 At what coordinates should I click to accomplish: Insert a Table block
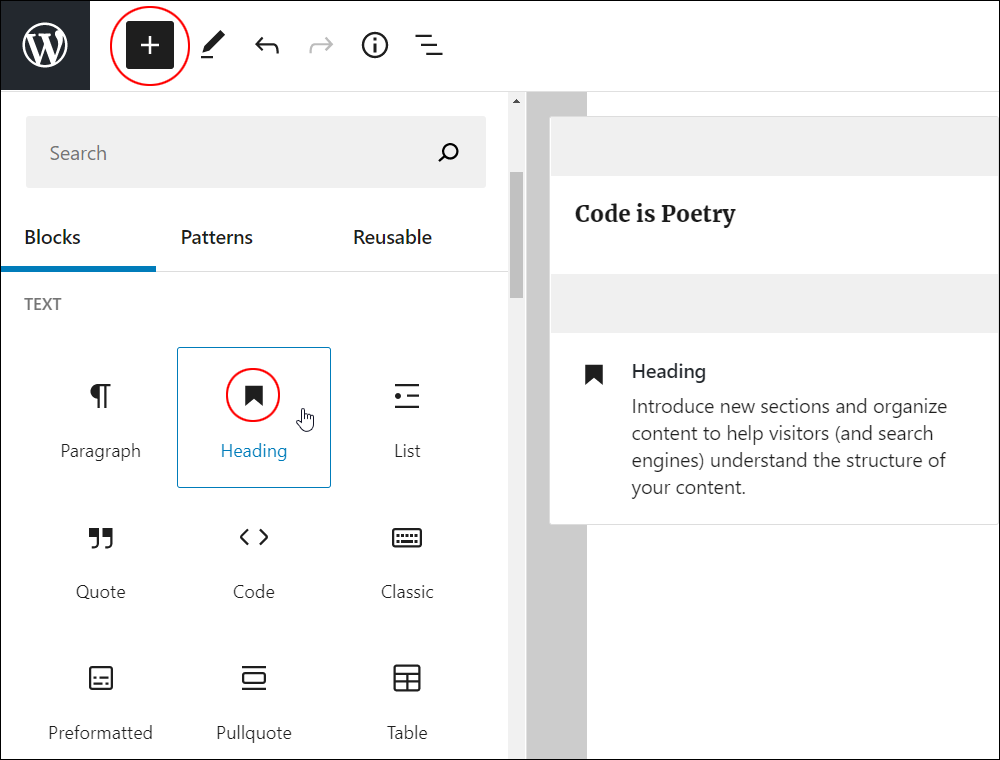click(x=407, y=699)
